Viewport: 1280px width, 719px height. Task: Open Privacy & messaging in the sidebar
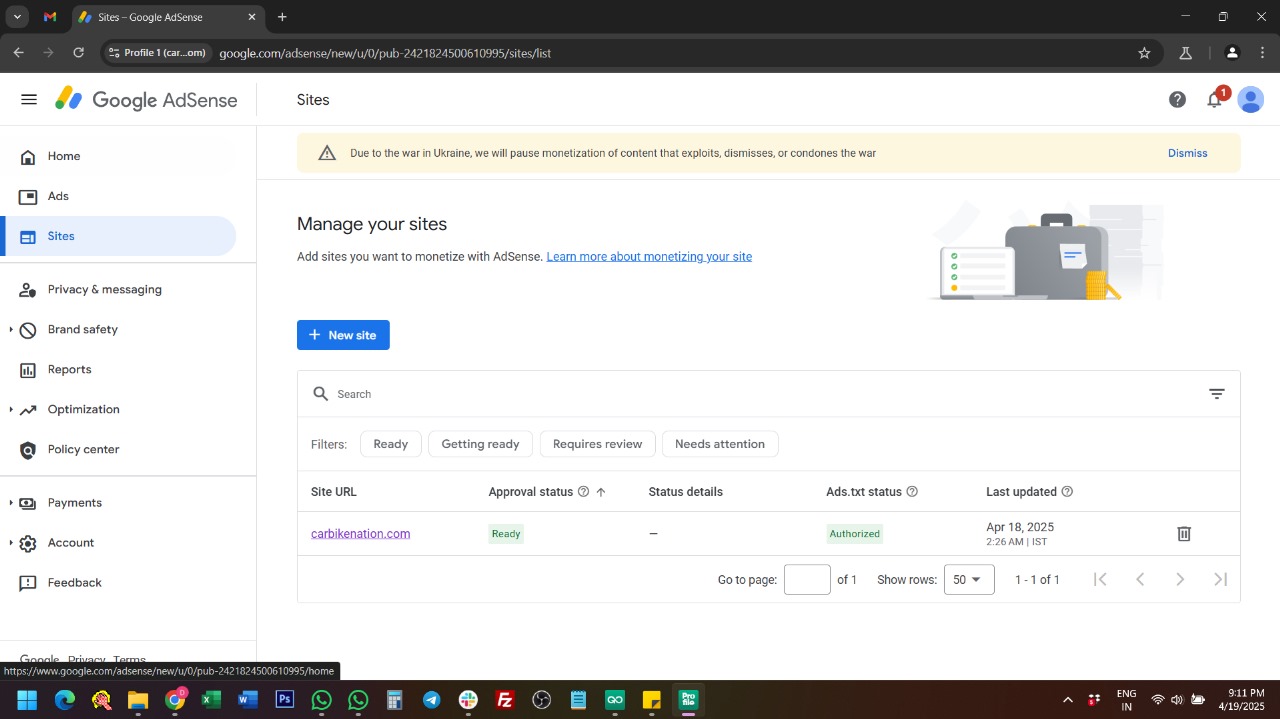pyautogui.click(x=118, y=289)
